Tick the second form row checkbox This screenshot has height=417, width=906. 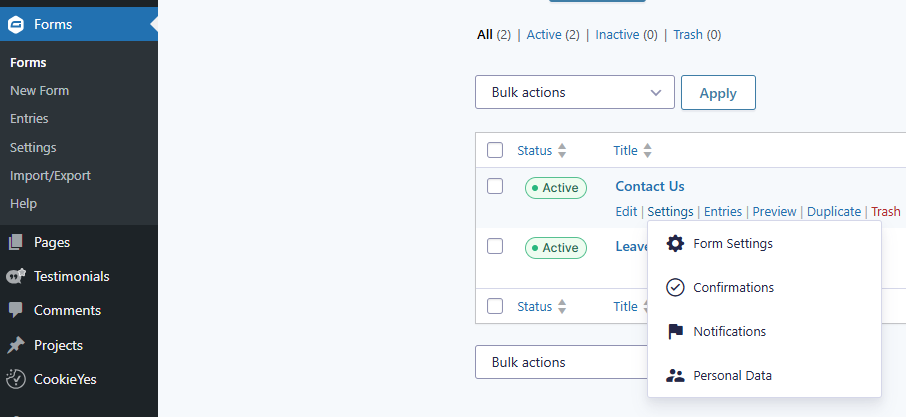pyautogui.click(x=495, y=246)
